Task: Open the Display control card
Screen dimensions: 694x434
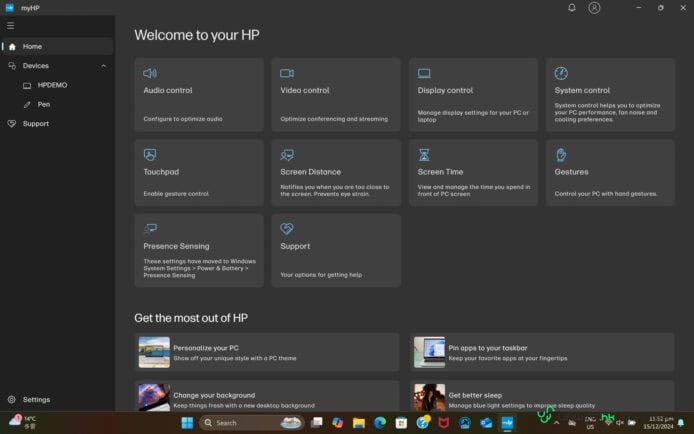Action: click(473, 95)
